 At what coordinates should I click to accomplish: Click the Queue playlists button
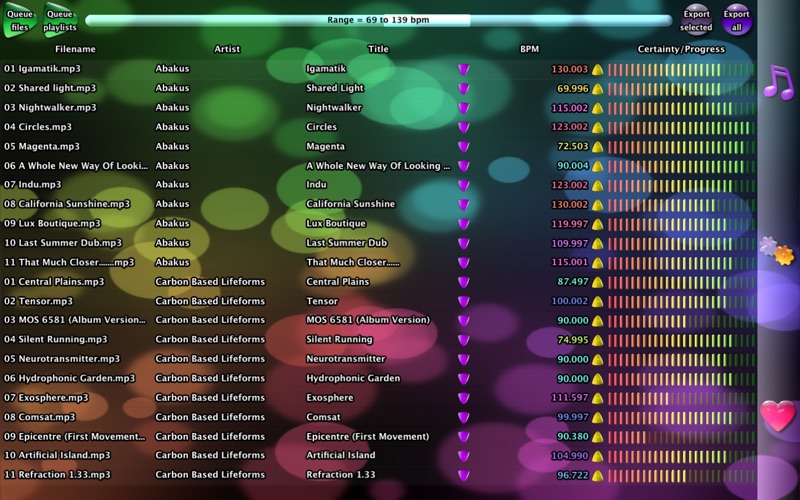(60, 20)
